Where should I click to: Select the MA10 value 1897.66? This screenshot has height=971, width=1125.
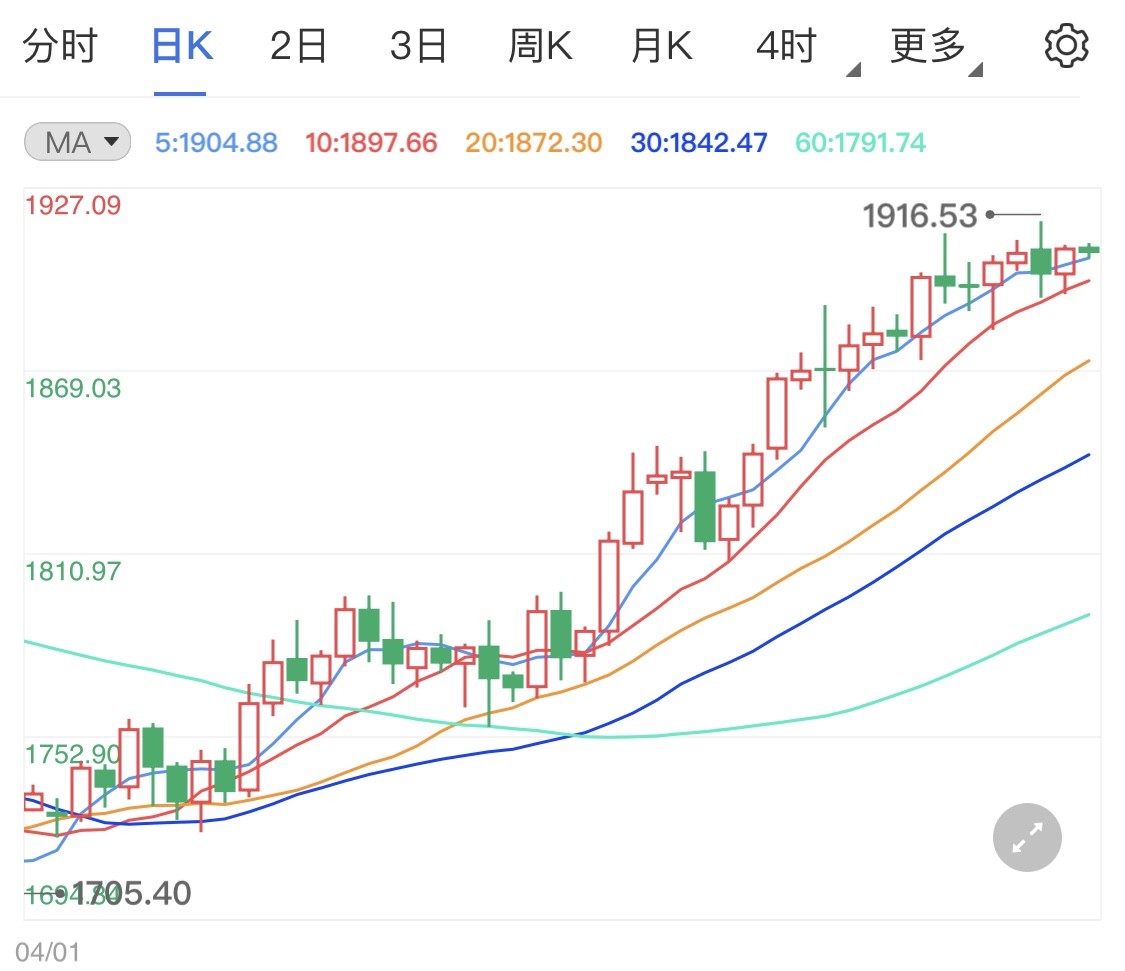pos(370,142)
